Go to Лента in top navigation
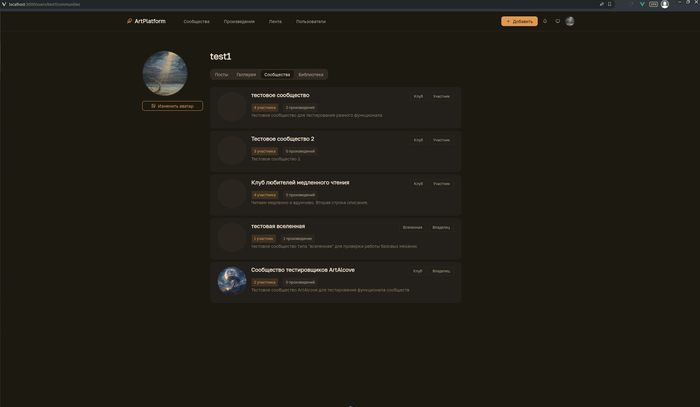Screen dimensions: 700x407 tap(275, 21)
